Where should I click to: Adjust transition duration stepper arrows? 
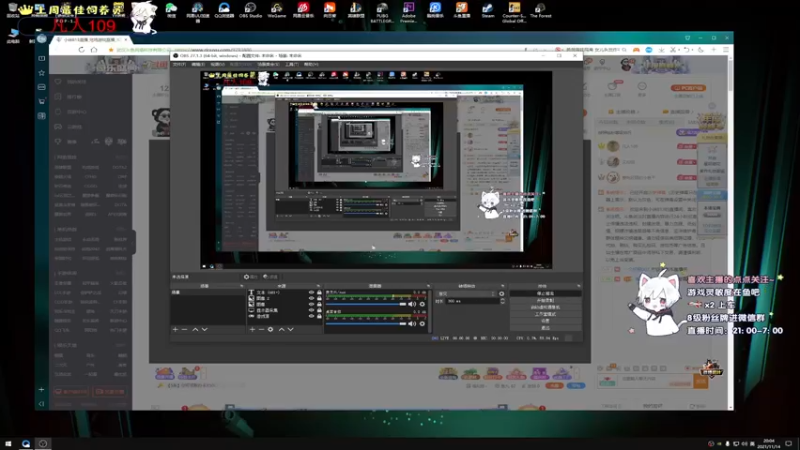click(503, 302)
